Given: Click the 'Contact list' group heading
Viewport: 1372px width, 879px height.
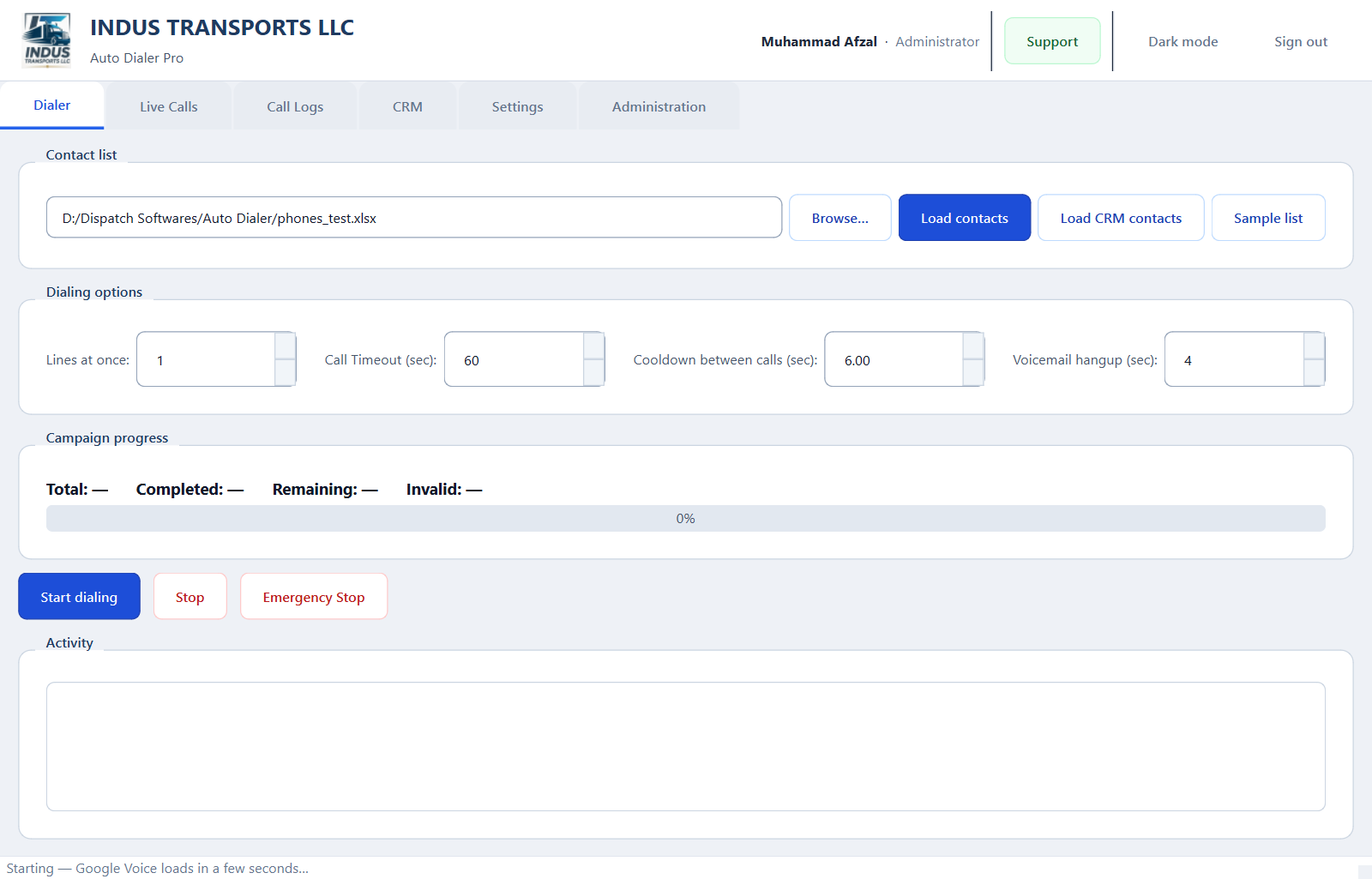Looking at the screenshot, I should (x=81, y=154).
